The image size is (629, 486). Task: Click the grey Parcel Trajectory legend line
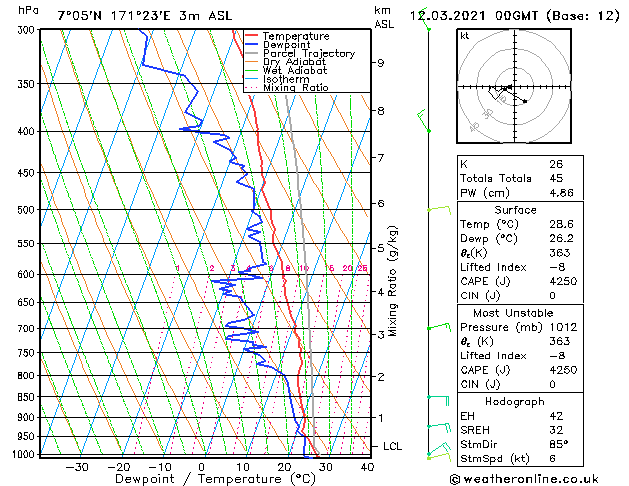tap(251, 53)
